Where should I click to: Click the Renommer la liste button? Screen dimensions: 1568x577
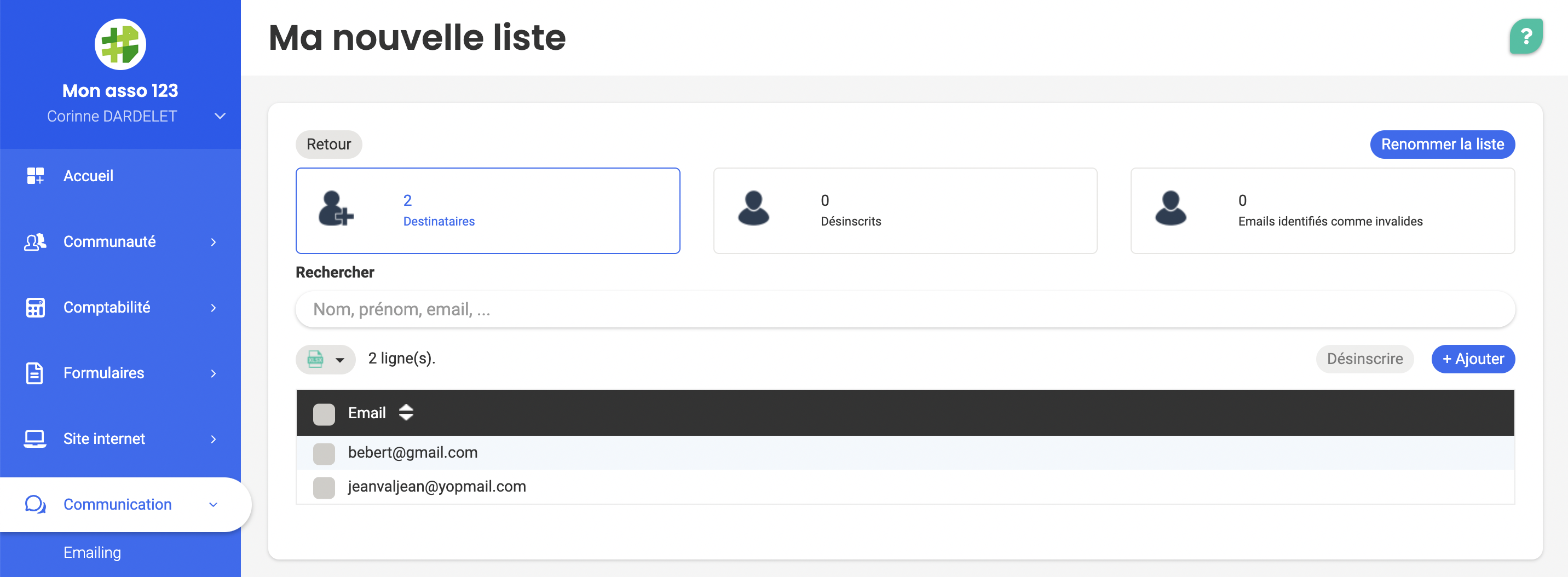point(1442,145)
